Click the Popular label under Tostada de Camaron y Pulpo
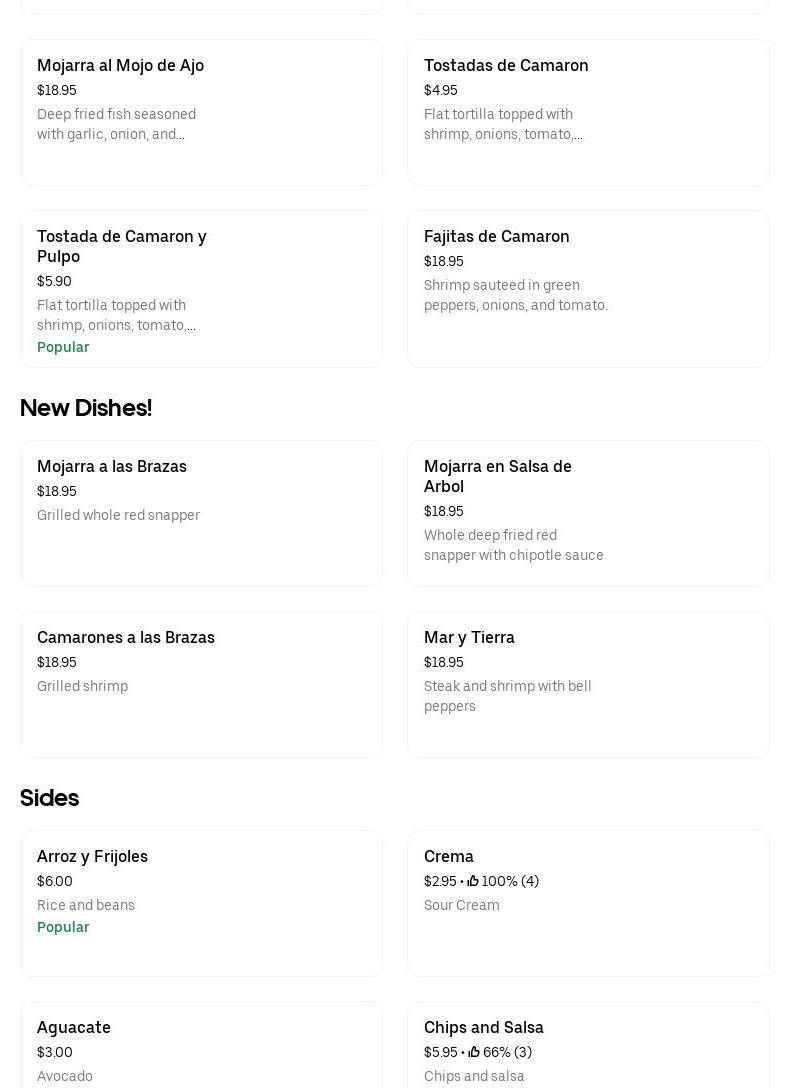804x1088 pixels. (63, 347)
